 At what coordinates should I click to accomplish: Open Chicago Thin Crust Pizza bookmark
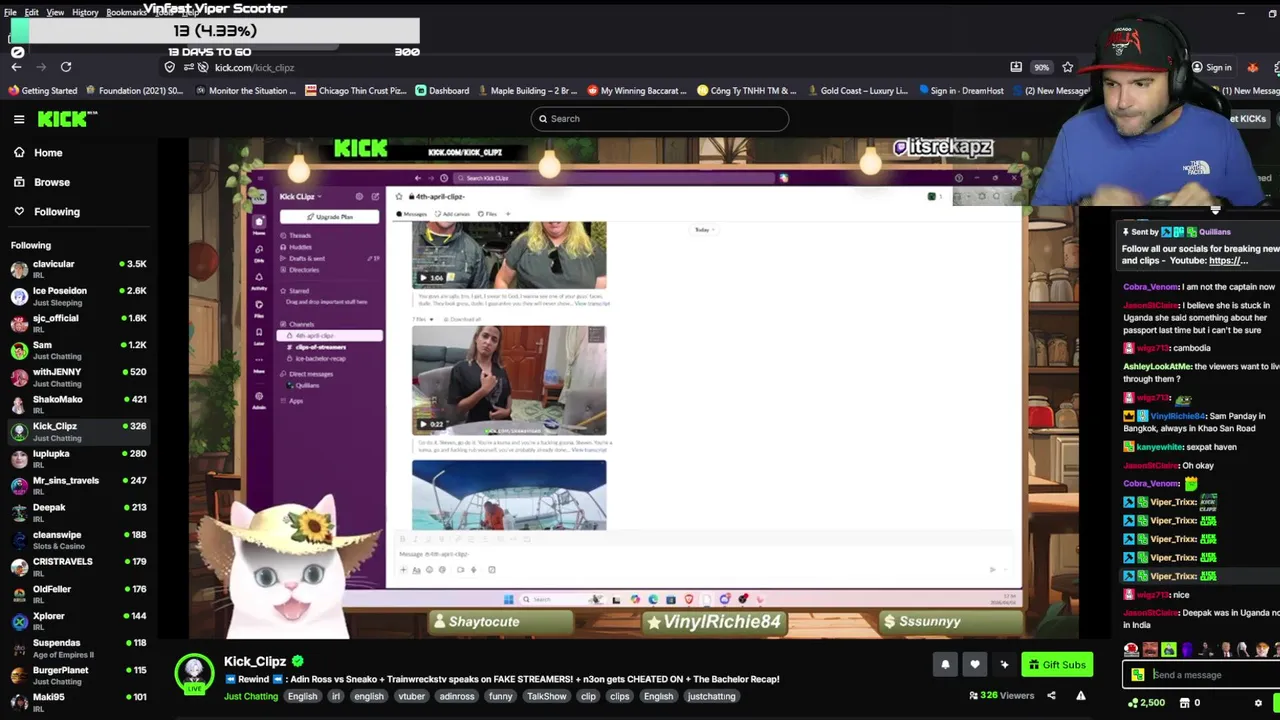pos(355,91)
